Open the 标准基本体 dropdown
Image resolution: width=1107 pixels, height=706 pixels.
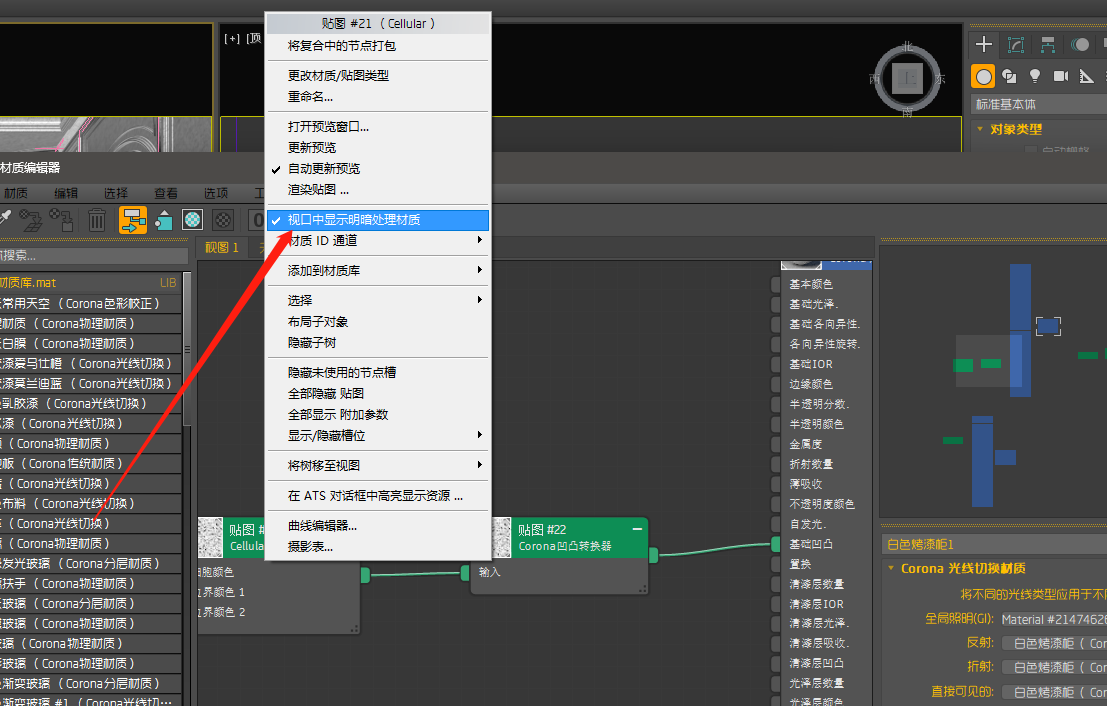(1039, 104)
